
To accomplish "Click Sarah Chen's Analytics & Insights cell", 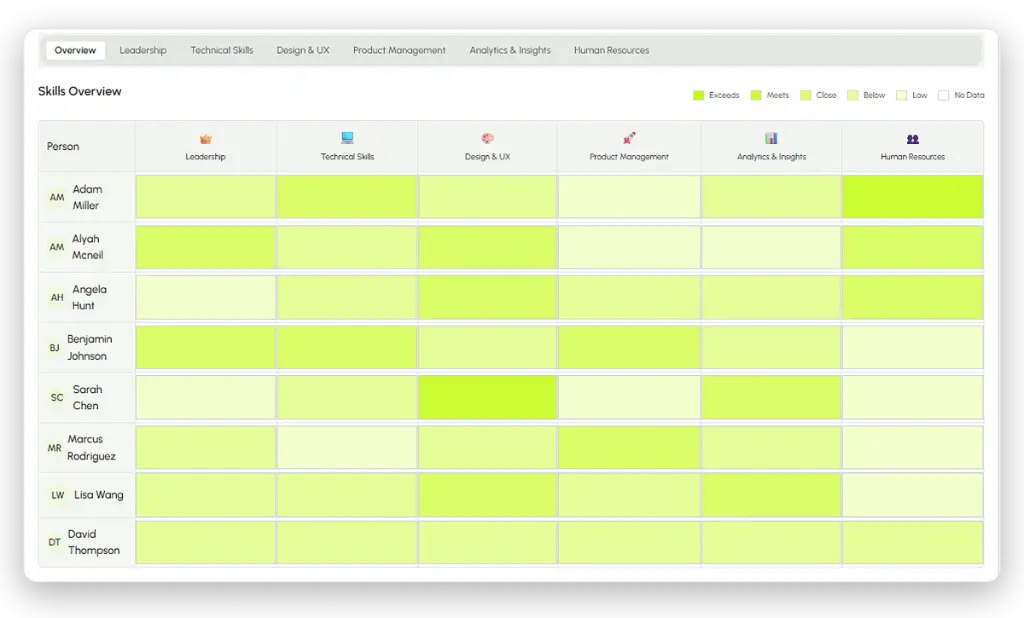I will 771,397.
